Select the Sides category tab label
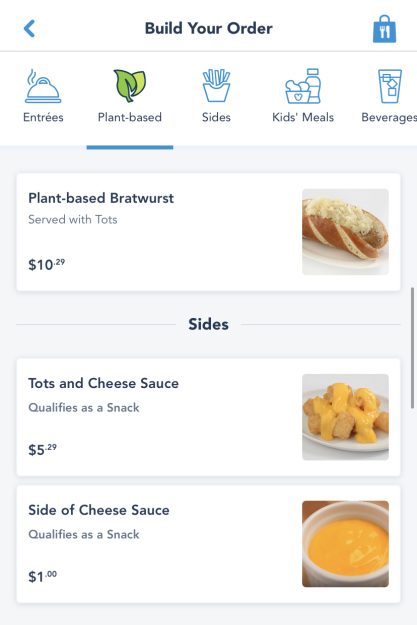The image size is (417, 625). 216,117
